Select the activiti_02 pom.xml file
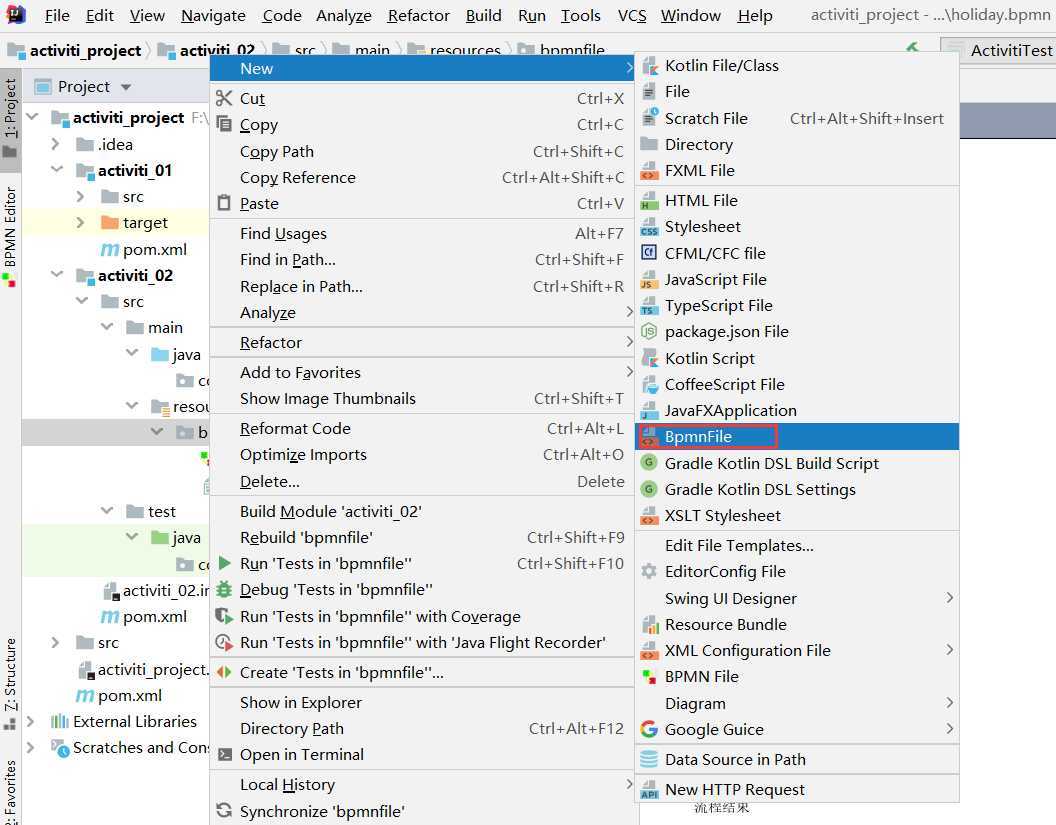Screen dimensions: 1056x825 pos(143,616)
